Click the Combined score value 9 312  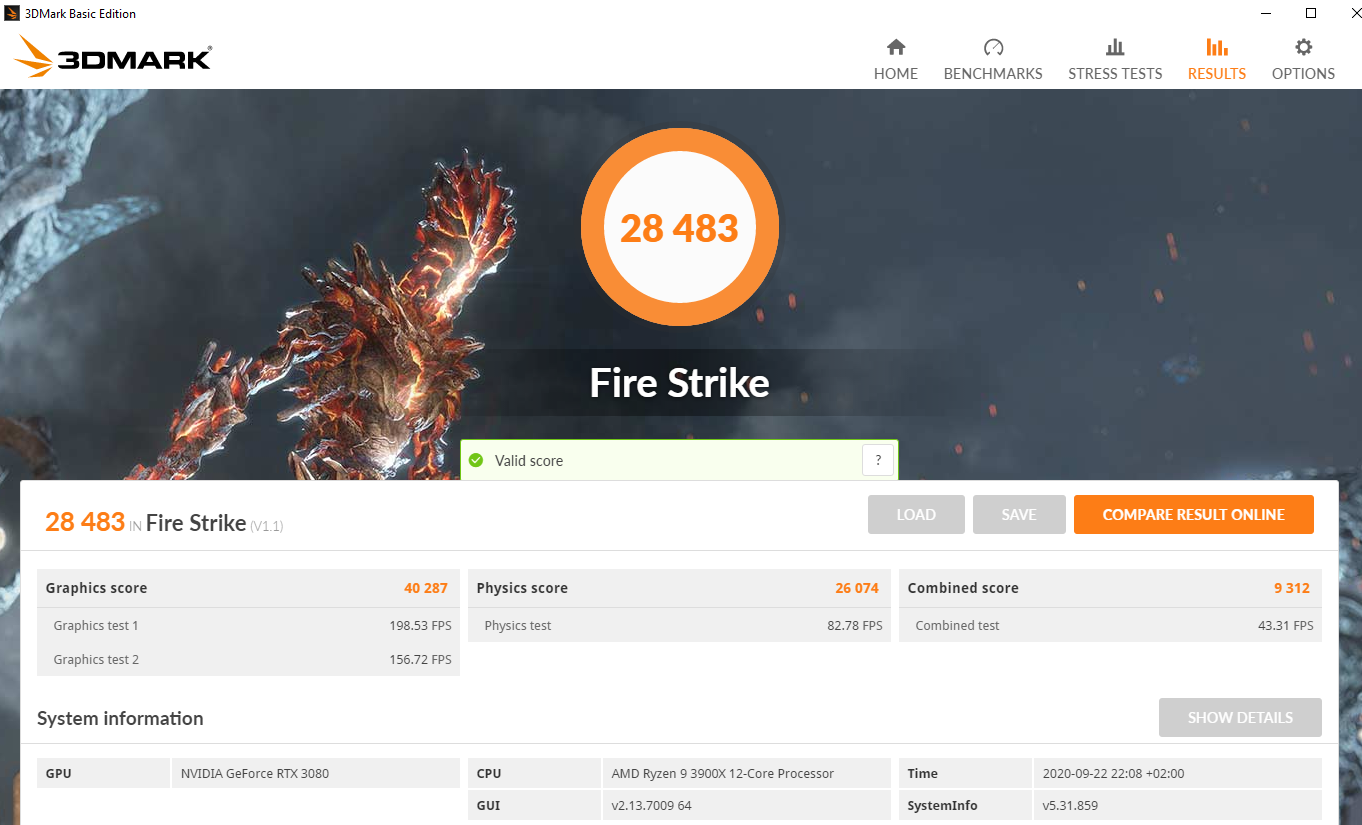tap(1292, 588)
